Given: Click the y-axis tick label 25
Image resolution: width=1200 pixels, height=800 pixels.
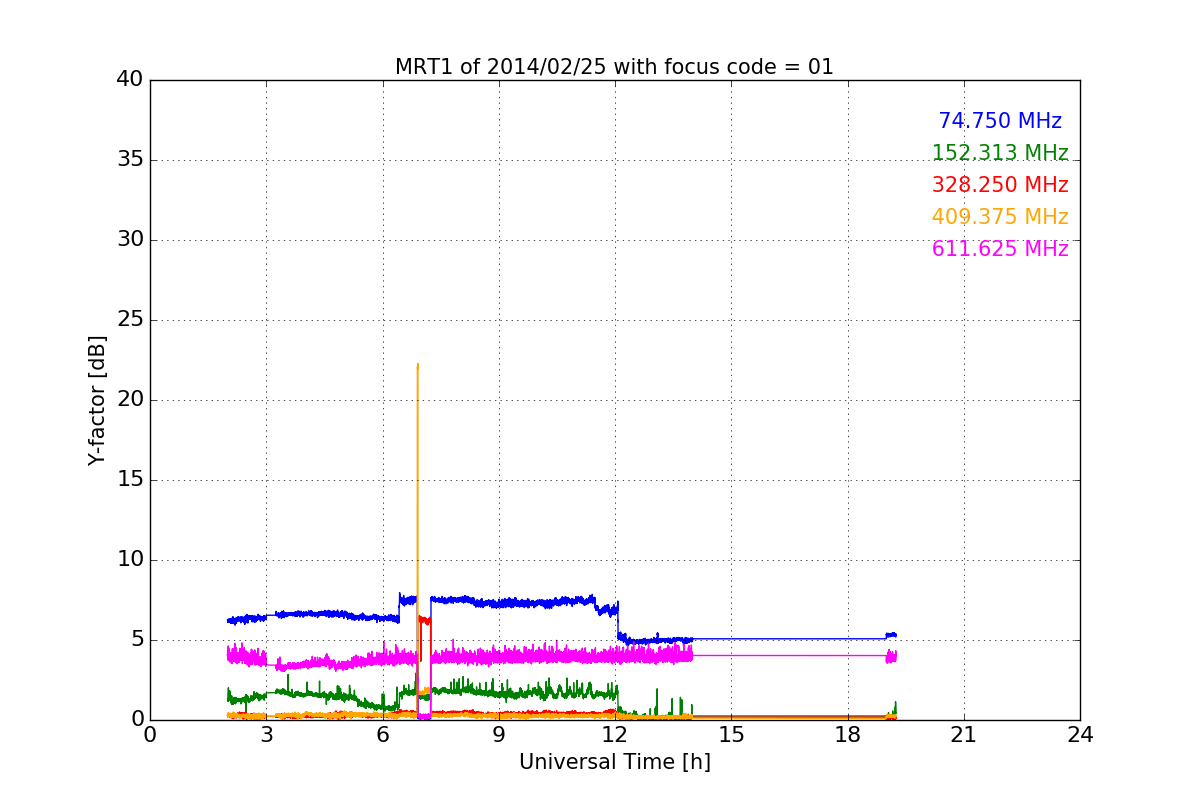Looking at the screenshot, I should pos(130,320).
